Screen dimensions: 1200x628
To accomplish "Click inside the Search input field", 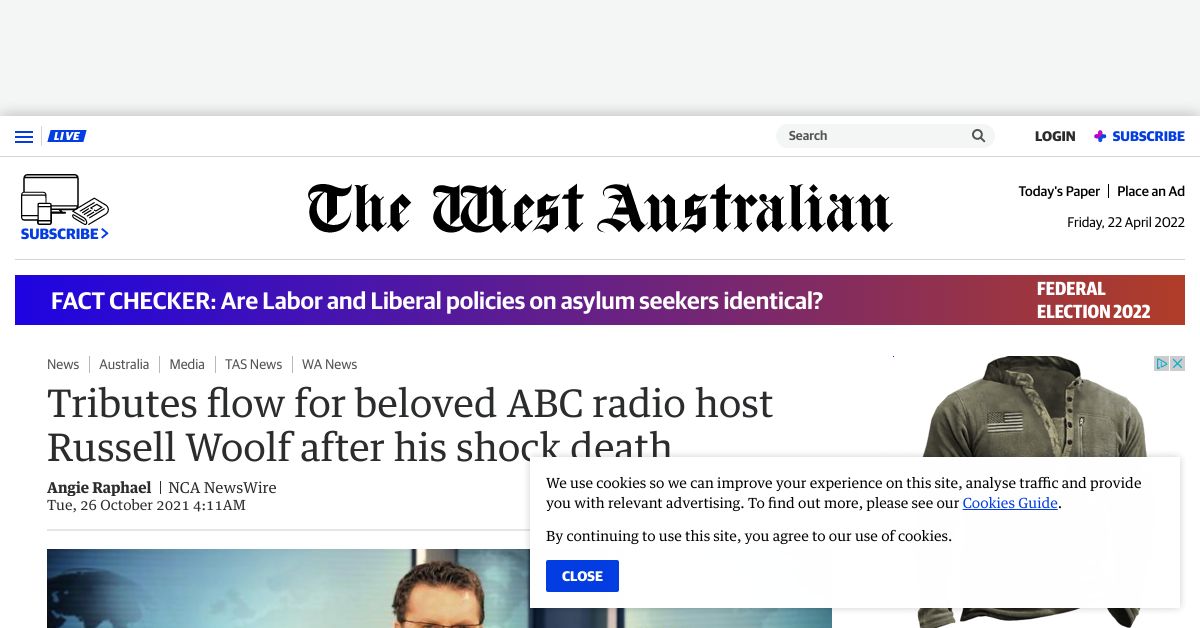I will tap(870, 135).
